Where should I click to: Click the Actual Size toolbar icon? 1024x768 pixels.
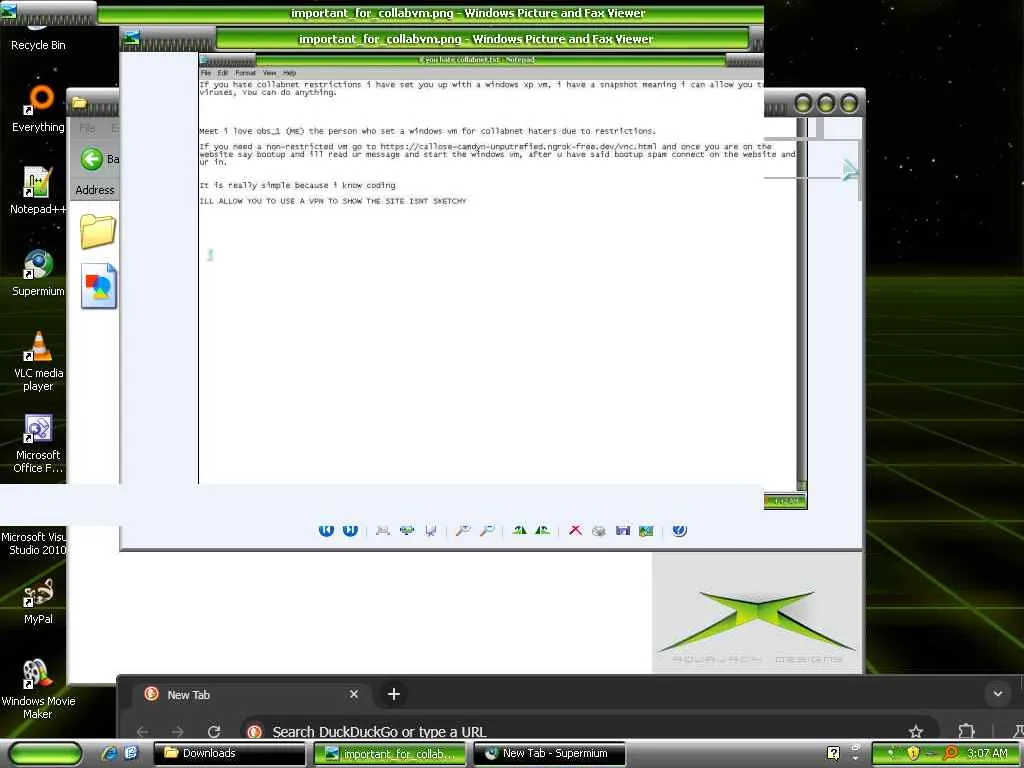point(407,530)
